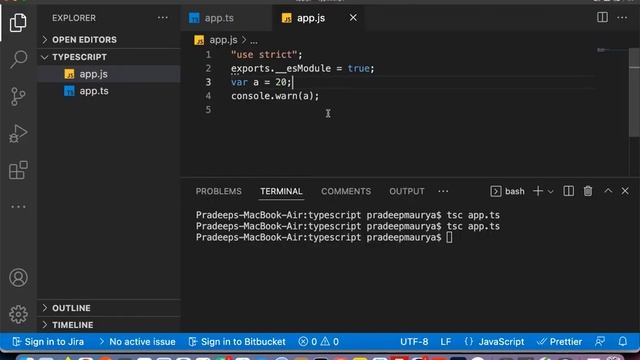Place cursor on line 4 console.warn(a)
The width and height of the screenshot is (640, 360).
point(275,96)
